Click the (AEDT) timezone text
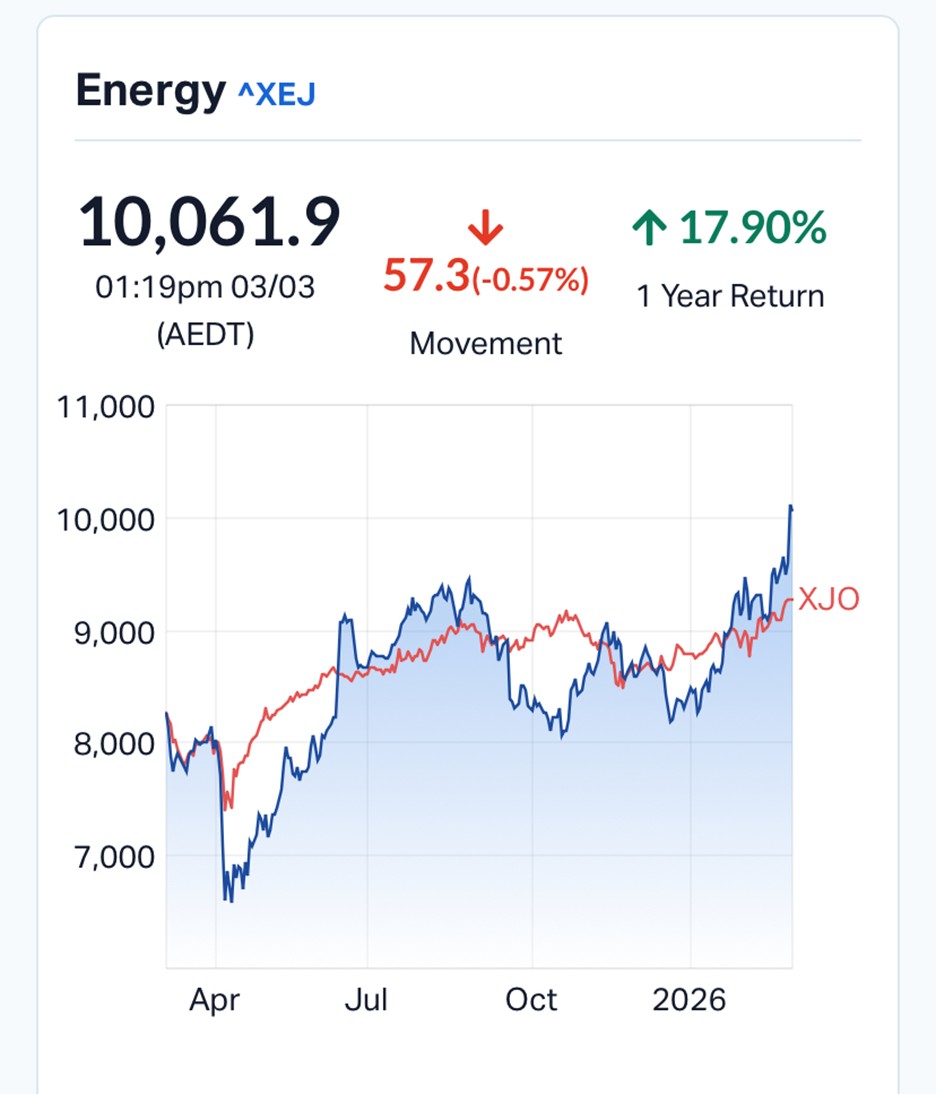 coord(205,334)
